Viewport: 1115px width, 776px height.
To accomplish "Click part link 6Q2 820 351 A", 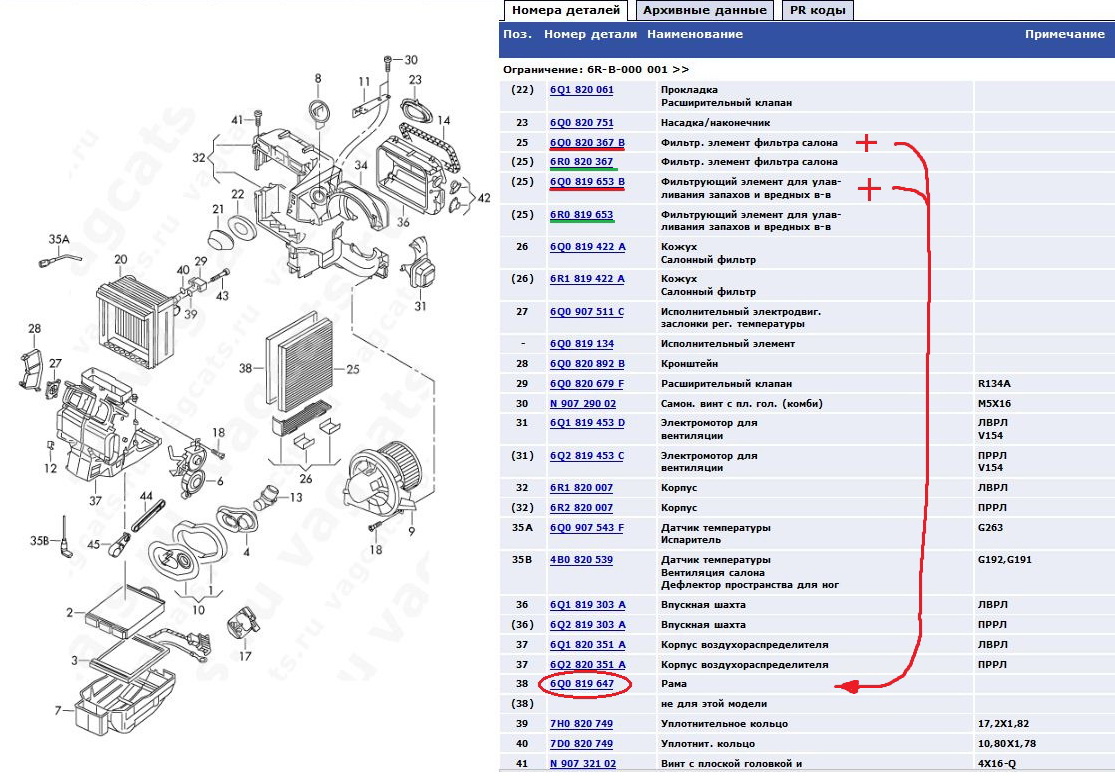I will (x=587, y=665).
